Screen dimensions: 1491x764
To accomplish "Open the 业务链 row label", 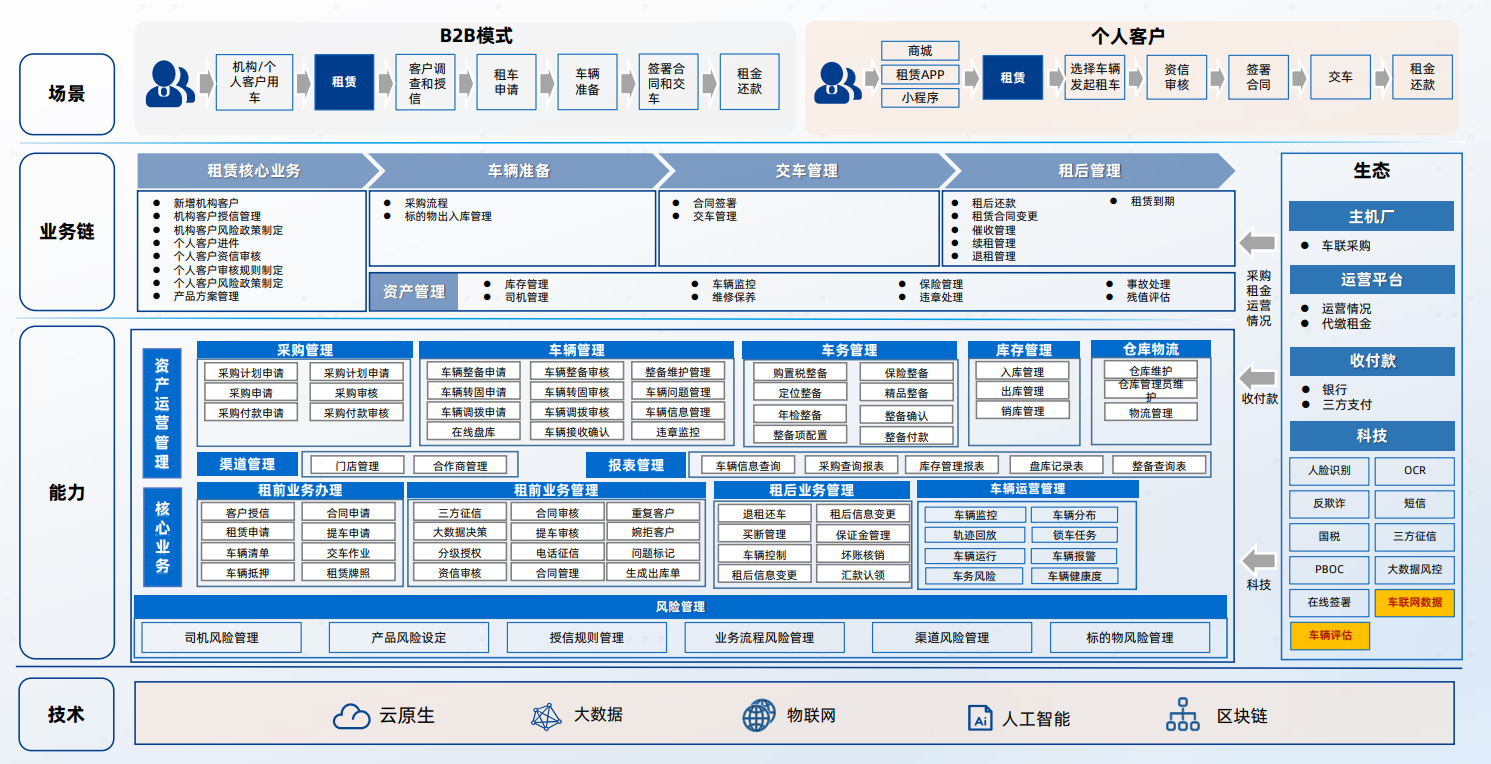I will coord(67,232).
